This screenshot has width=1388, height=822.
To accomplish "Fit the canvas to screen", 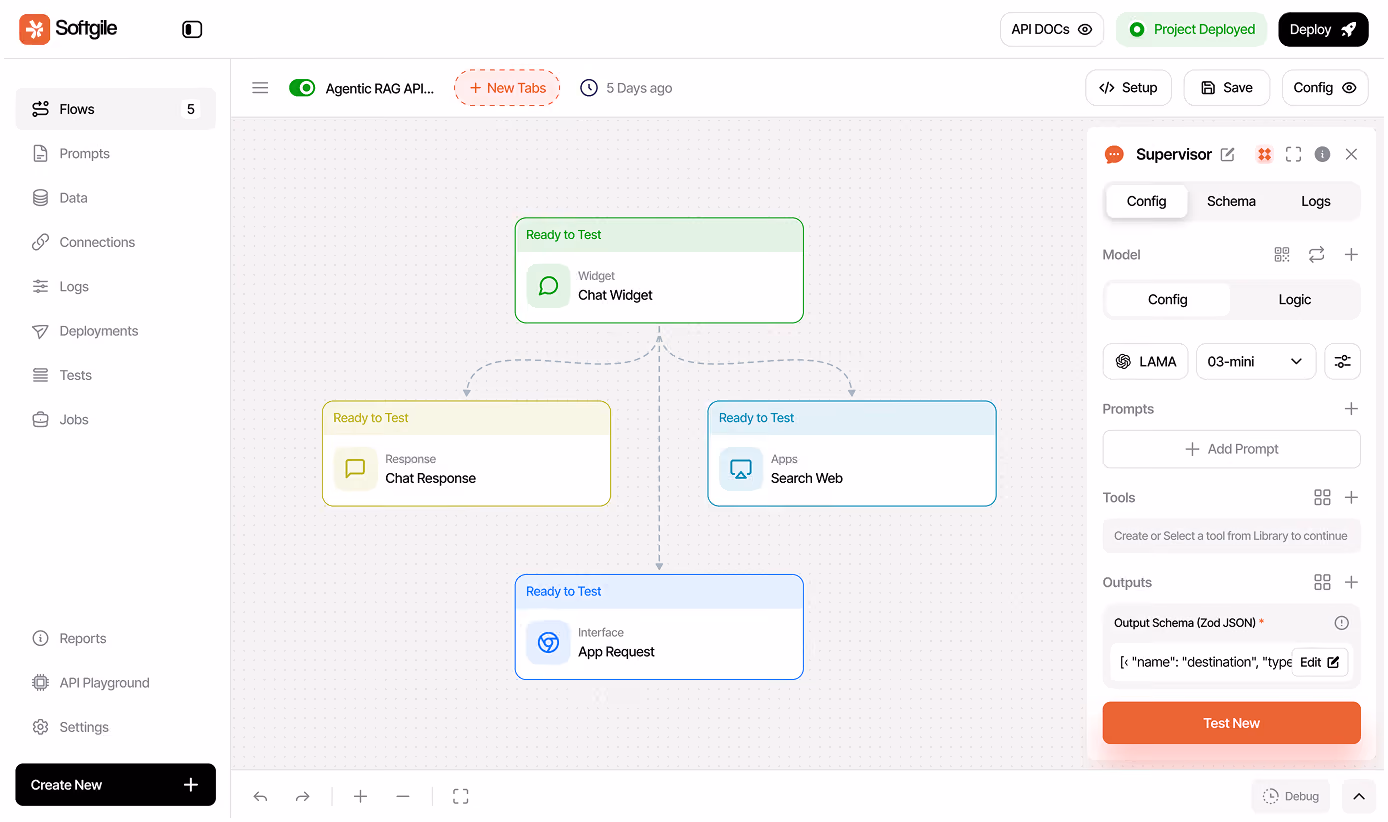I will point(460,797).
